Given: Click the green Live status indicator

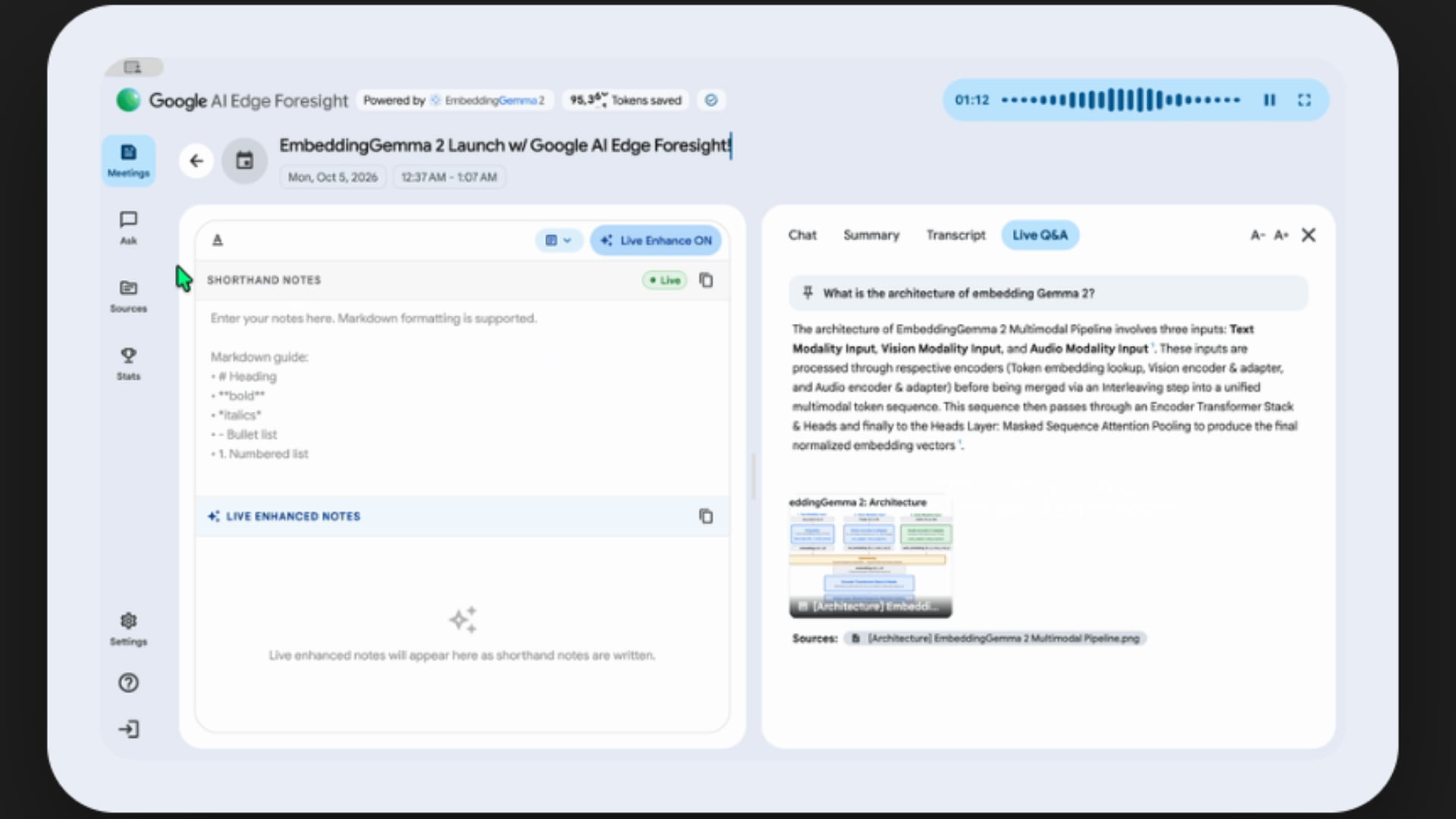Looking at the screenshot, I should [664, 280].
